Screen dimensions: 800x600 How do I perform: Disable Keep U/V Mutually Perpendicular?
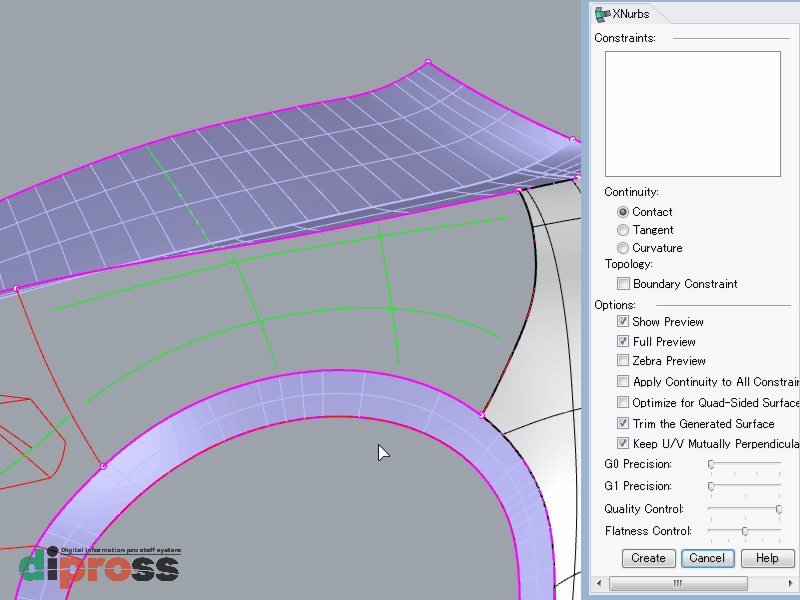[x=623, y=443]
